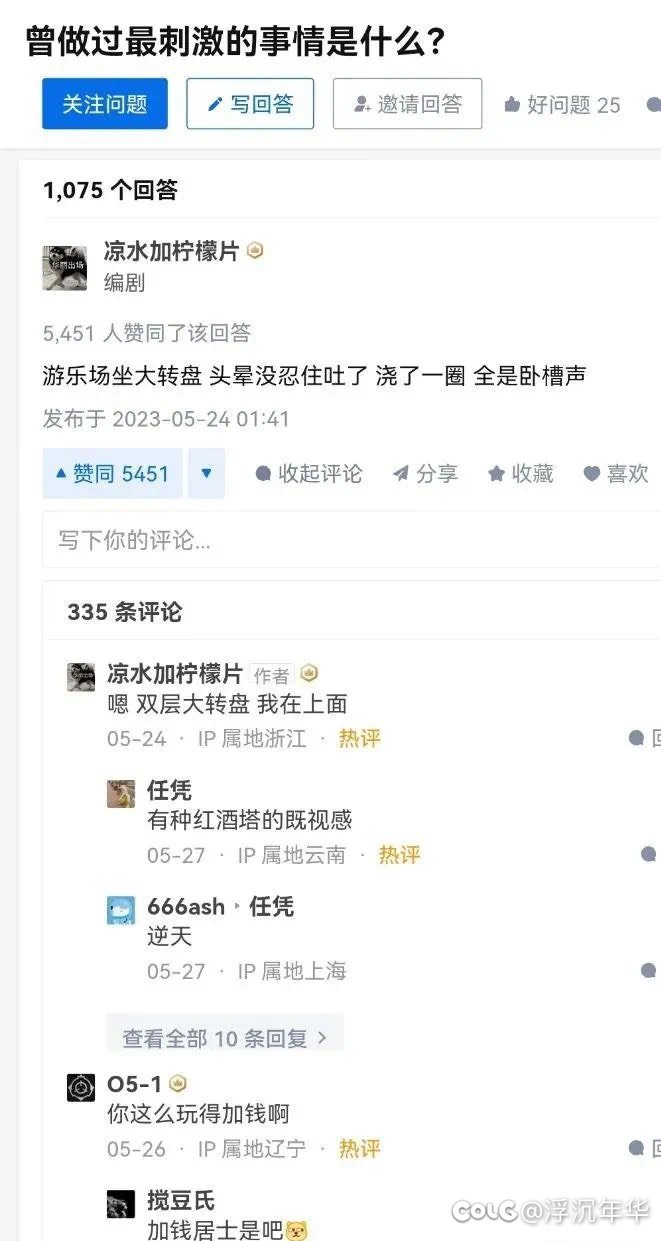Screen dimensions: 661x1241
Task: Open O5-1 user avatar icon
Action: click(81, 1087)
